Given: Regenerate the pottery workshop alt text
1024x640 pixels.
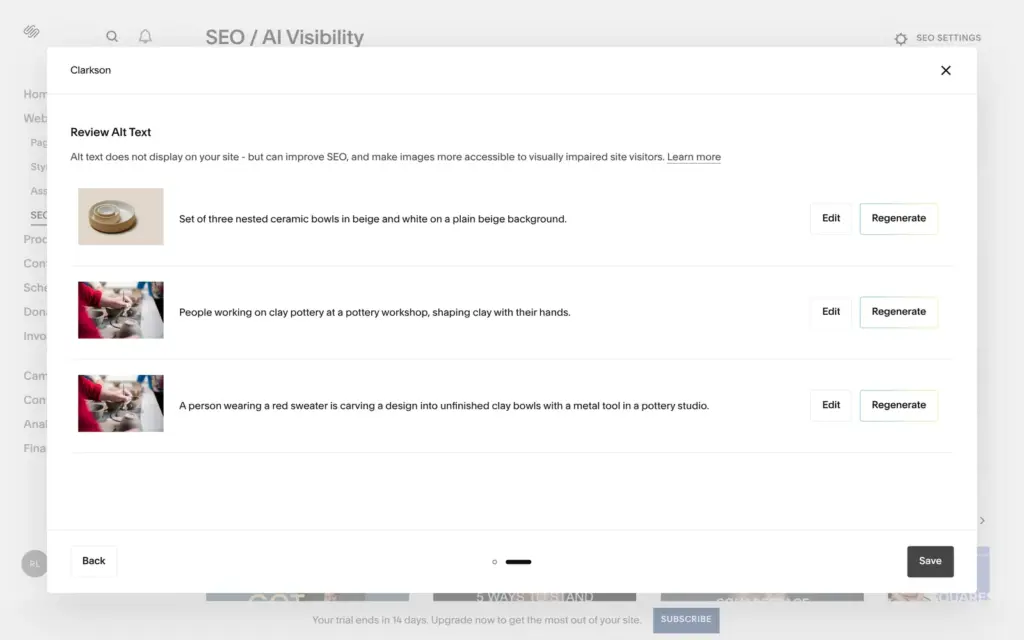Looking at the screenshot, I should click(x=899, y=312).
